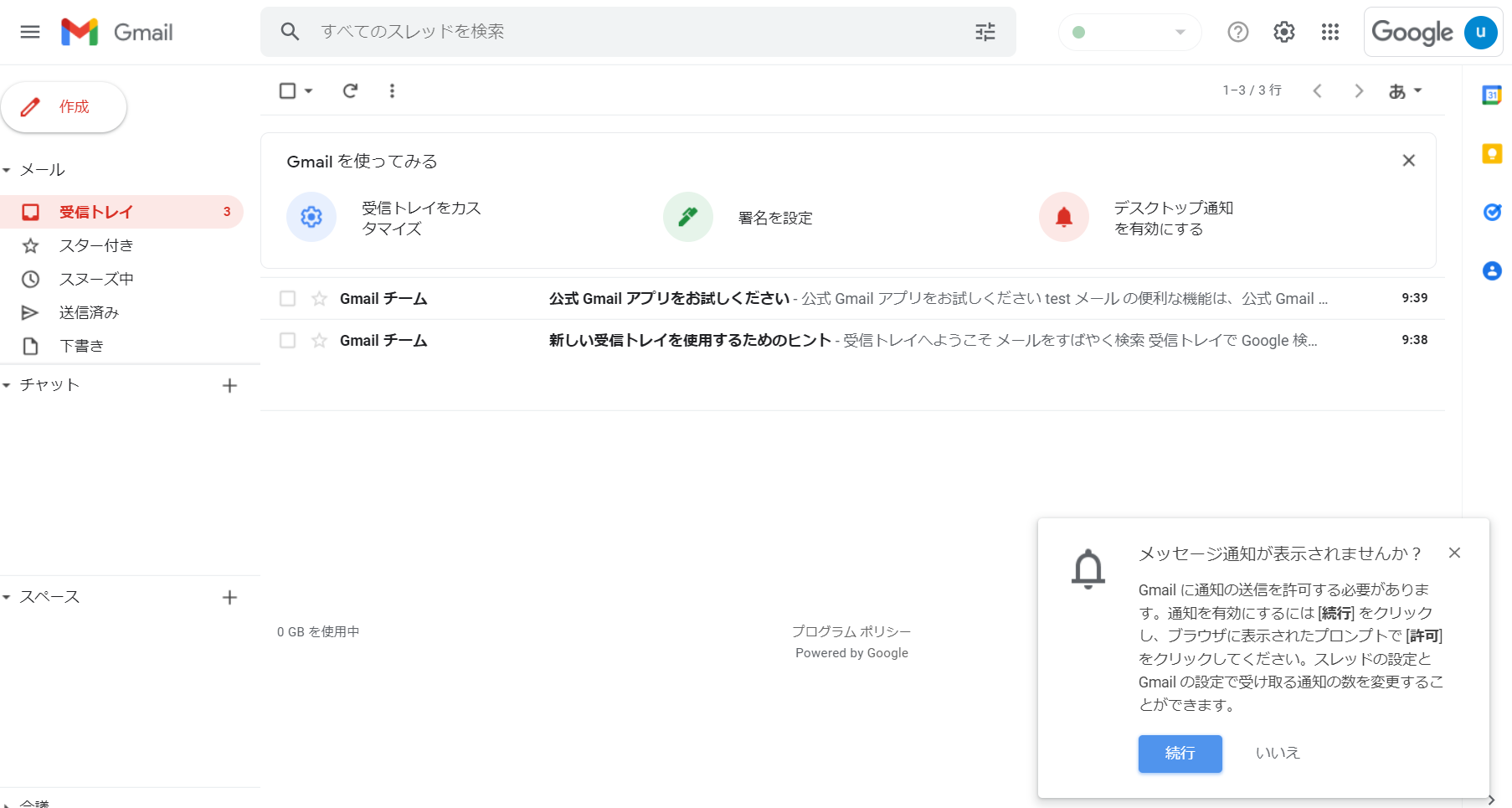Click 続行 button in notification popup

coord(1180,754)
